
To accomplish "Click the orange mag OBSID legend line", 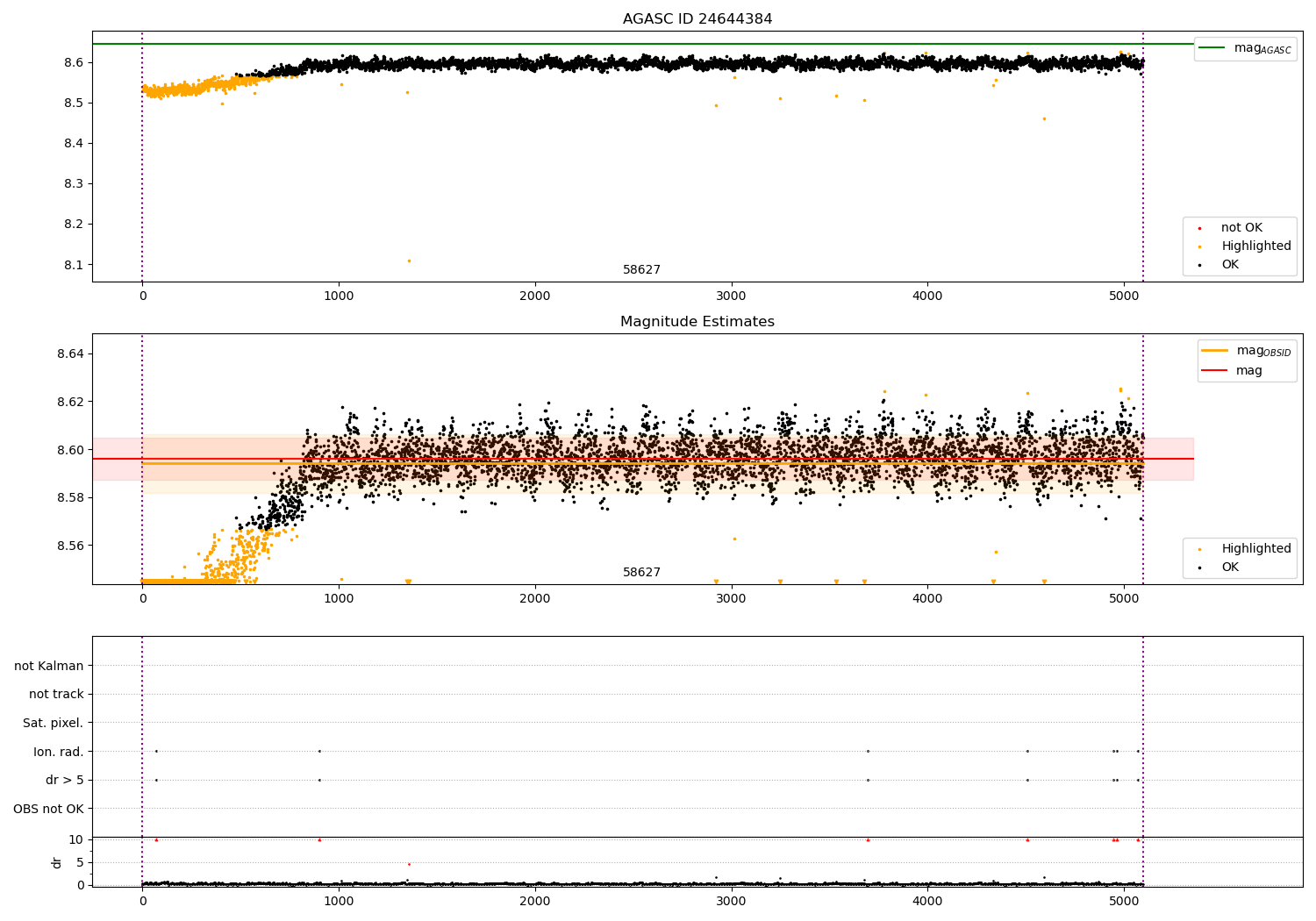I will tap(1215, 351).
